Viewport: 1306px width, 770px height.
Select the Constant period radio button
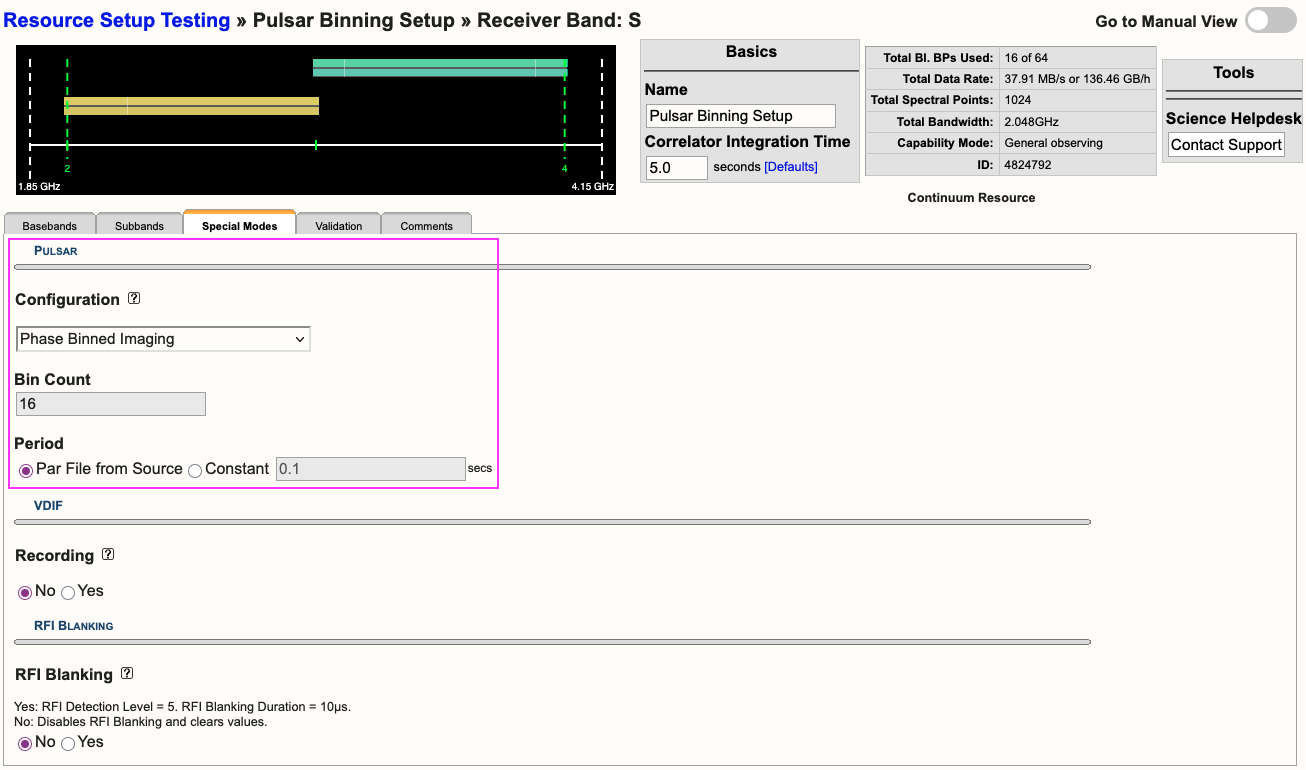pos(195,469)
